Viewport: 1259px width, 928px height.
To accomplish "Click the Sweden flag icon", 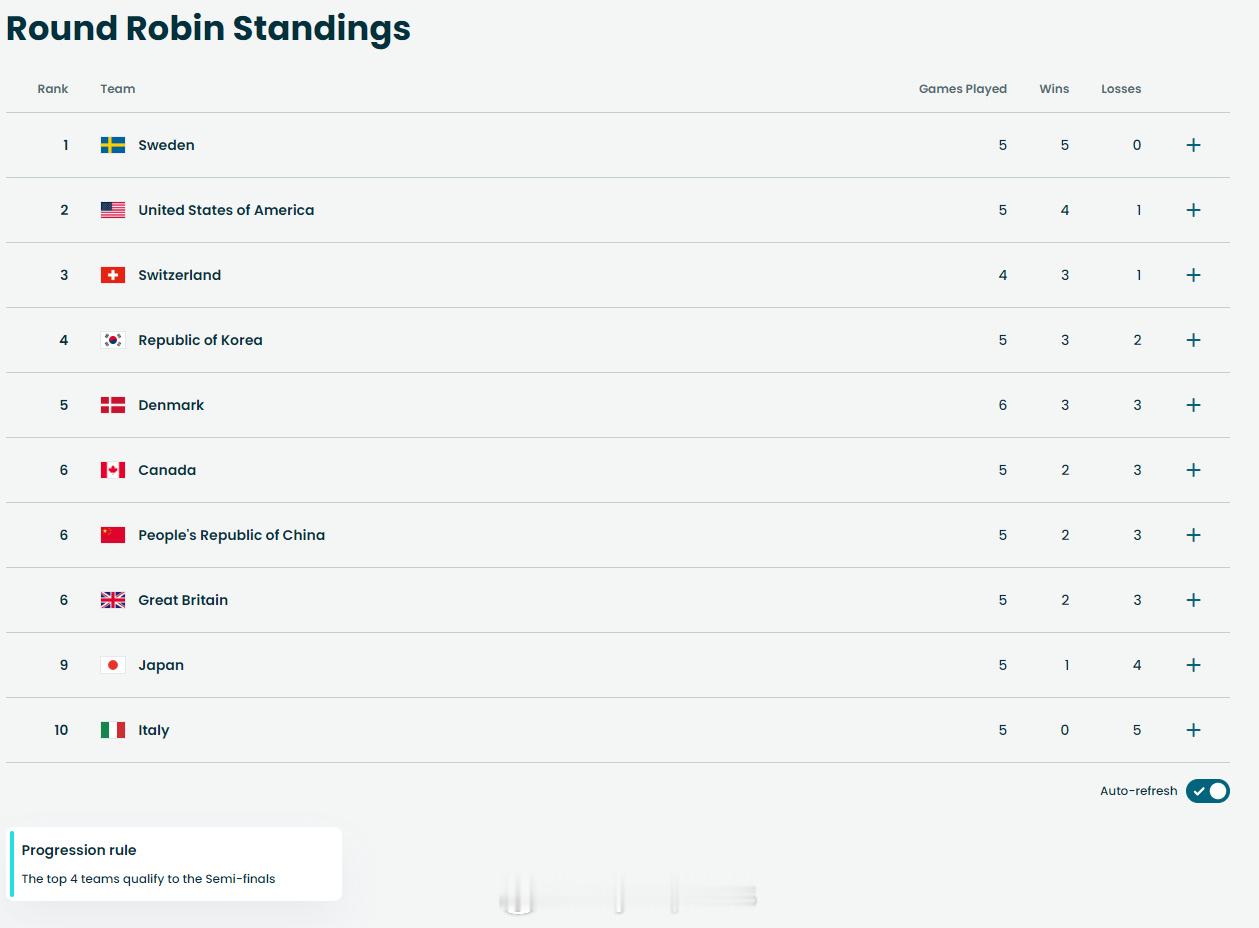I will [113, 145].
